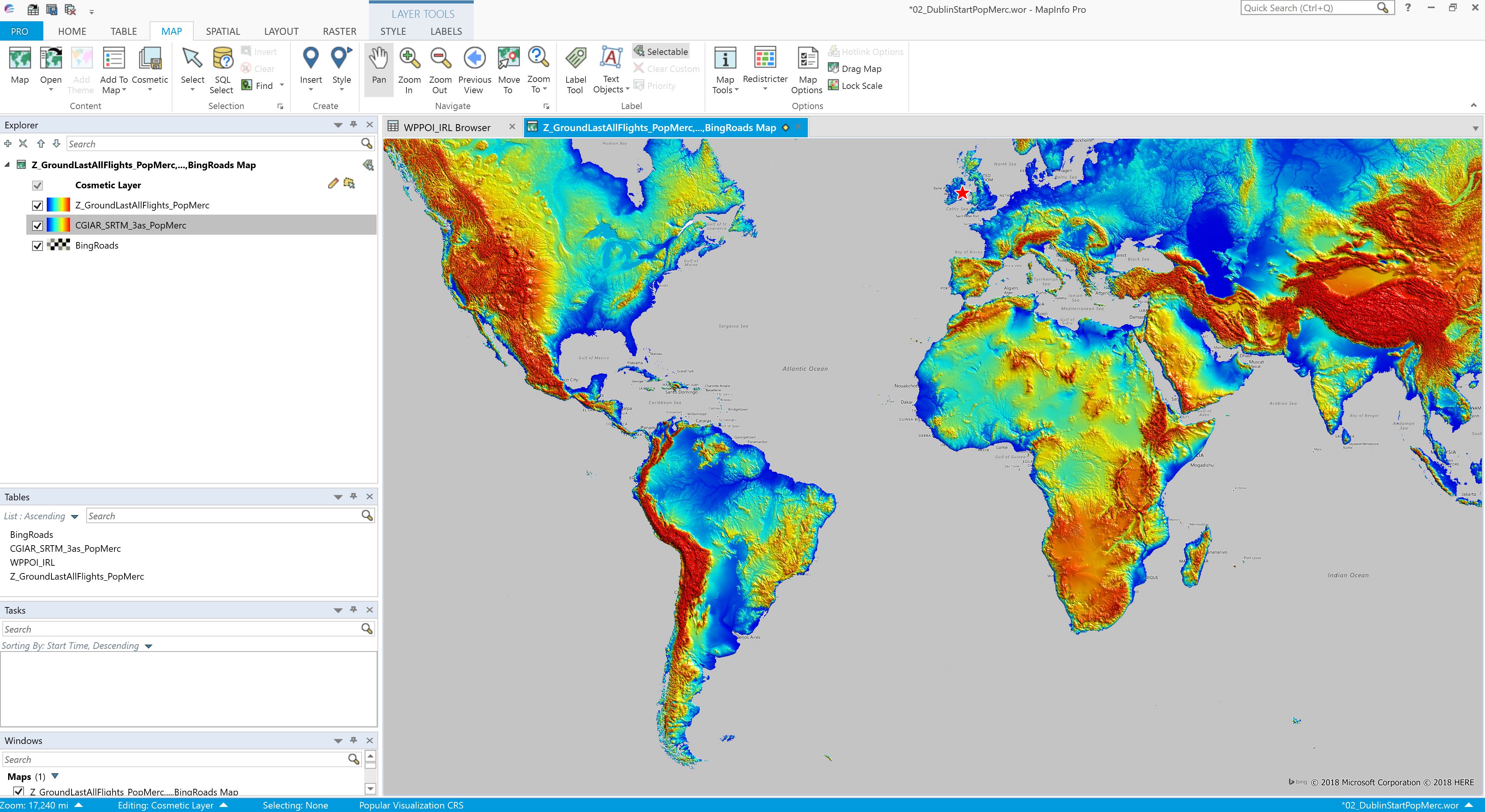1485x812 pixels.
Task: Toggle Cosmetic Layer editable pencil icon
Action: coord(333,184)
